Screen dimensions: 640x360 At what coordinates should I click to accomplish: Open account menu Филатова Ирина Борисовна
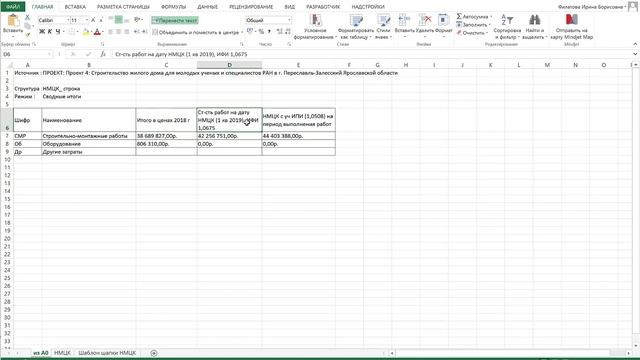click(592, 7)
